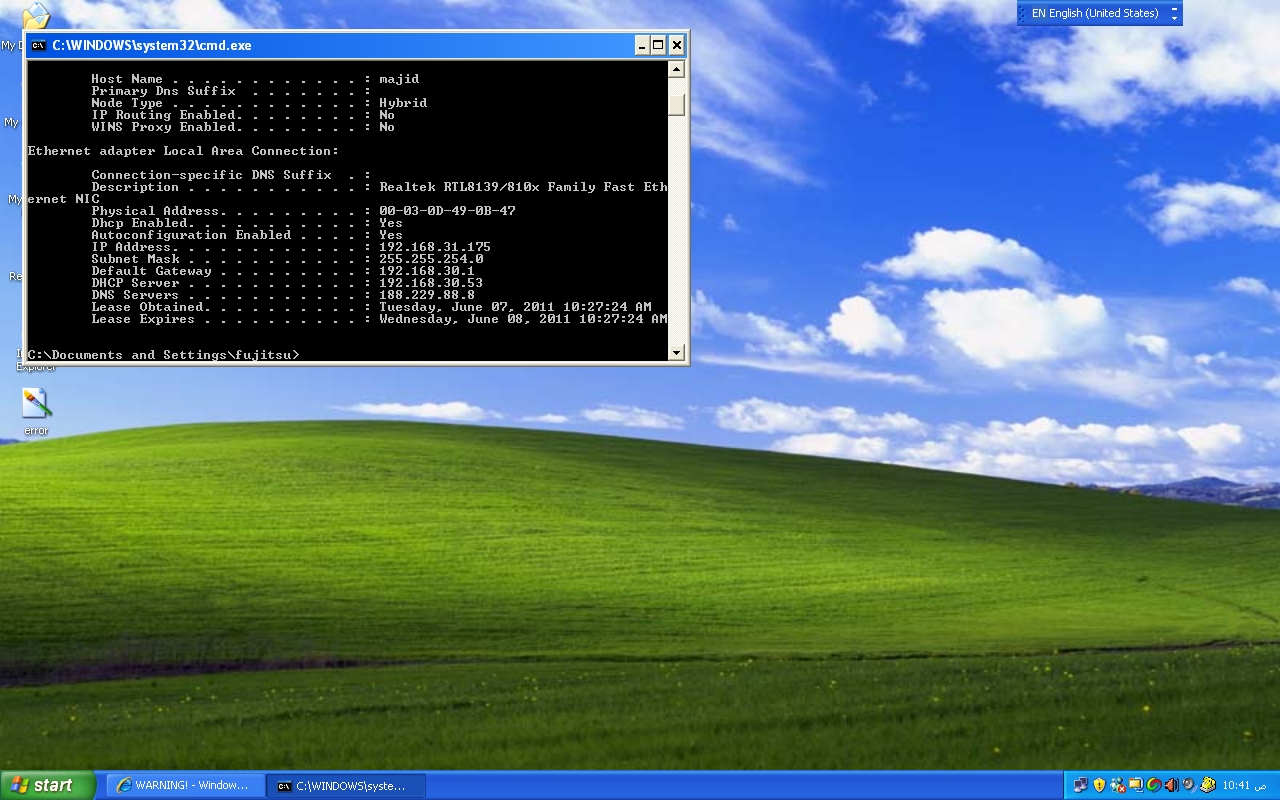This screenshot has width=1280, height=800.
Task: Click the Autoconfiguration Enabled line
Action: pyautogui.click(x=247, y=235)
